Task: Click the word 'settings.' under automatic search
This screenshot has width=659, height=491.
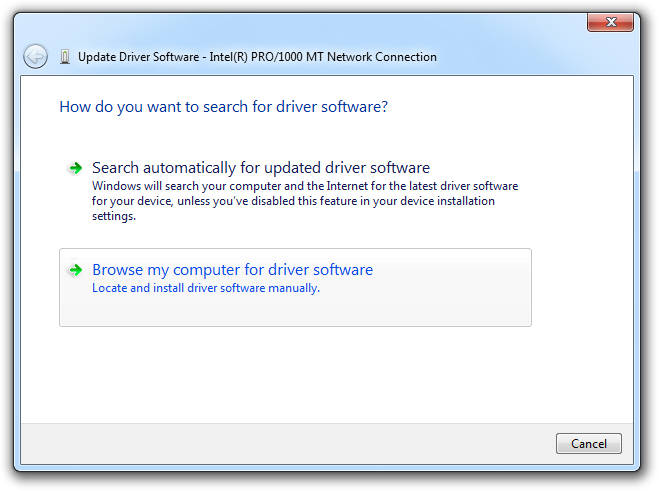Action: (114, 216)
